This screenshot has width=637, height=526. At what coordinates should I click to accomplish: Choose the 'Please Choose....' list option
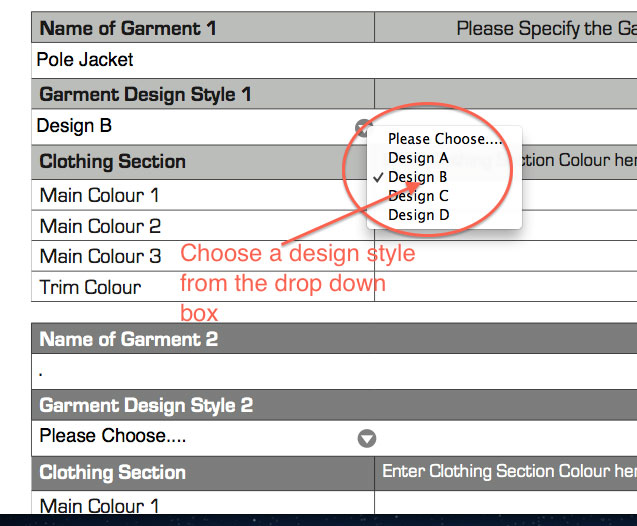[x=444, y=139]
